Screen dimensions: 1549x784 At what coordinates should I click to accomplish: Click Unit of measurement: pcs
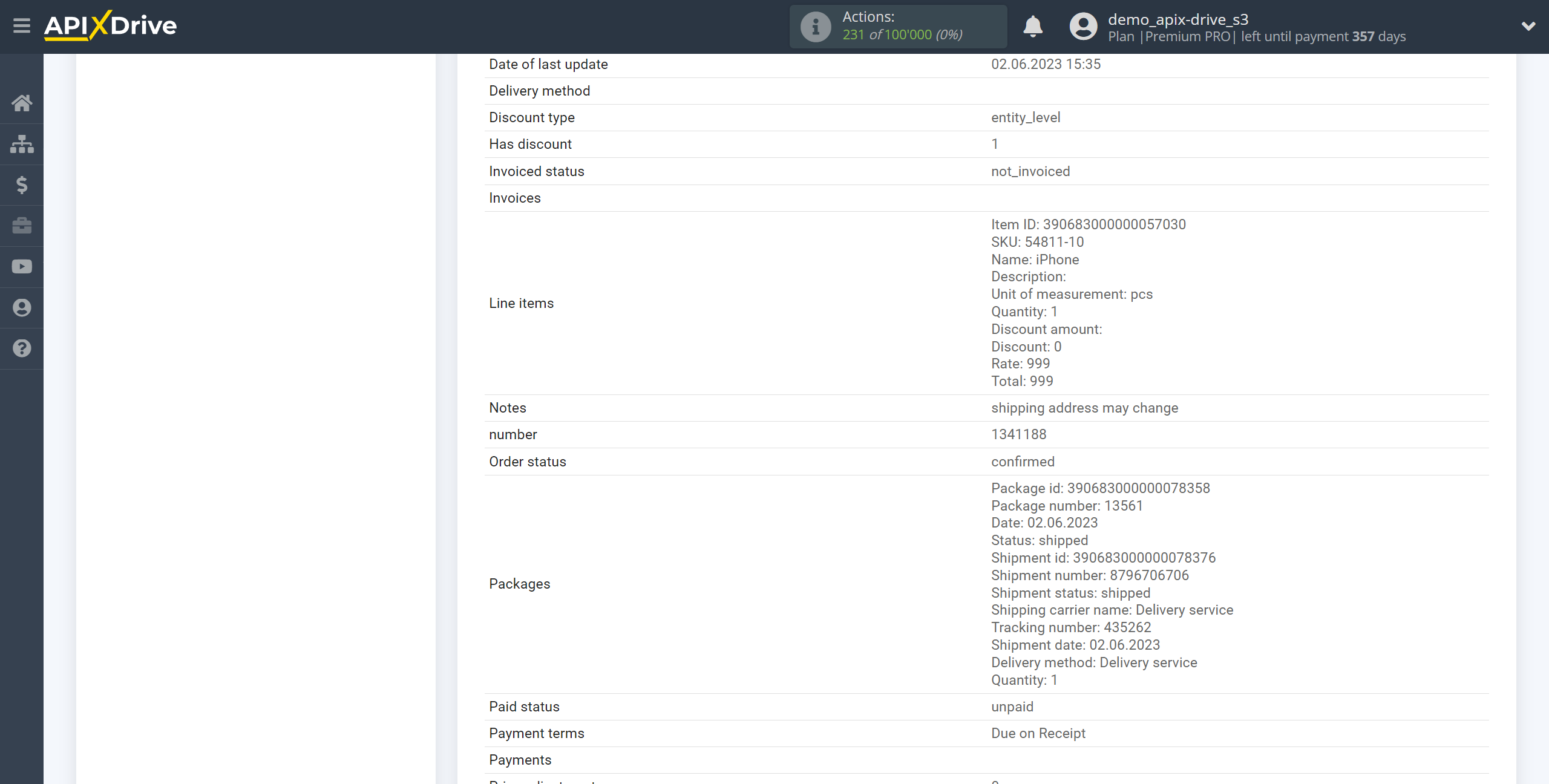click(x=1072, y=295)
